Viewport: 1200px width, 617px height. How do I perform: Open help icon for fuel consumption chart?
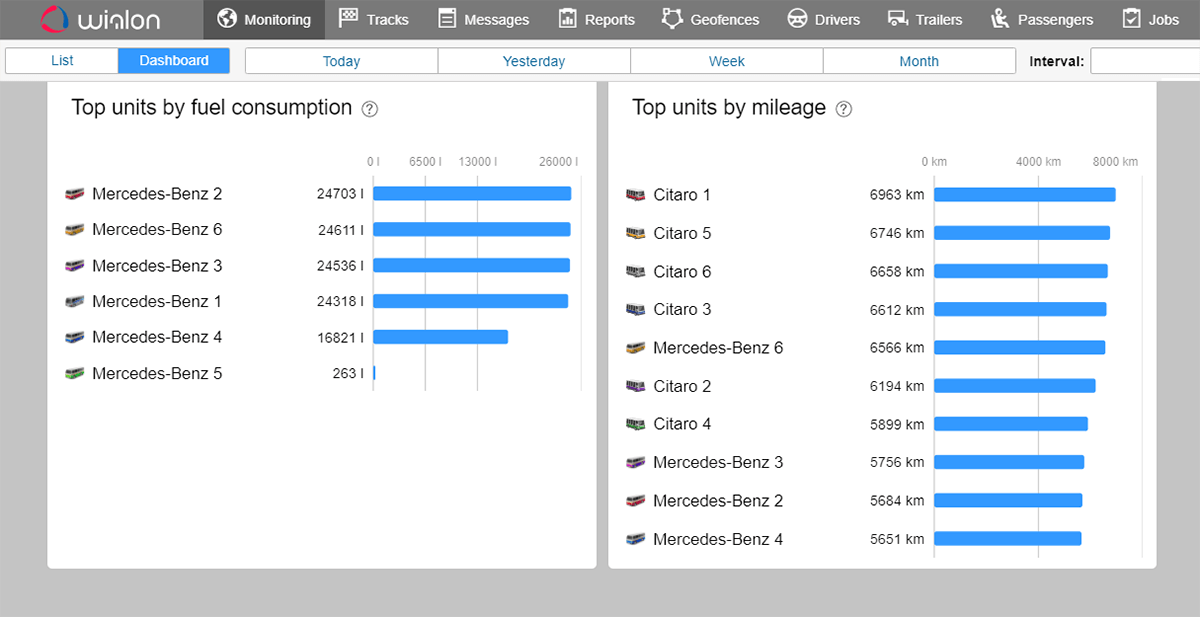[x=369, y=109]
